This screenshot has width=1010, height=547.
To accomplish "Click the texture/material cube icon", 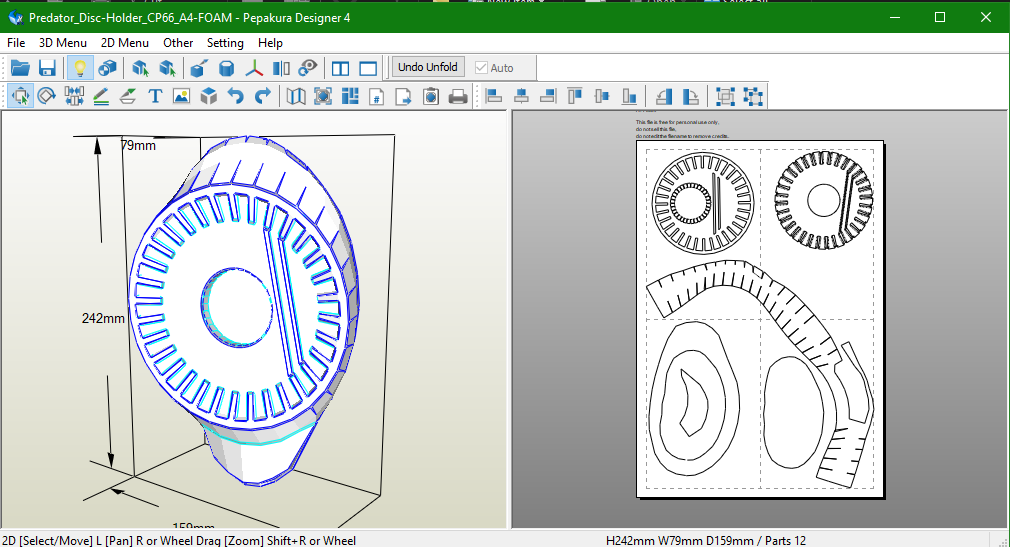I will click(x=108, y=68).
